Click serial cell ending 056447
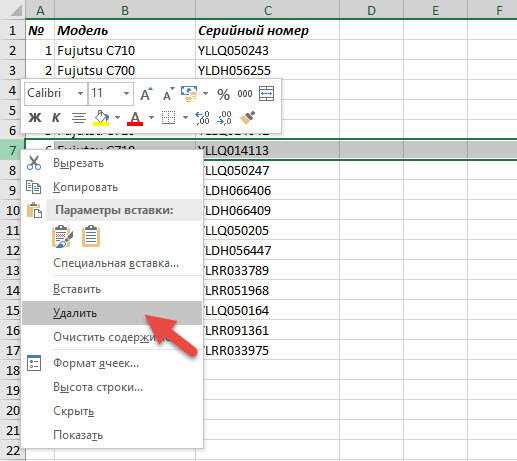The height and width of the screenshot is (461, 517). point(271,250)
